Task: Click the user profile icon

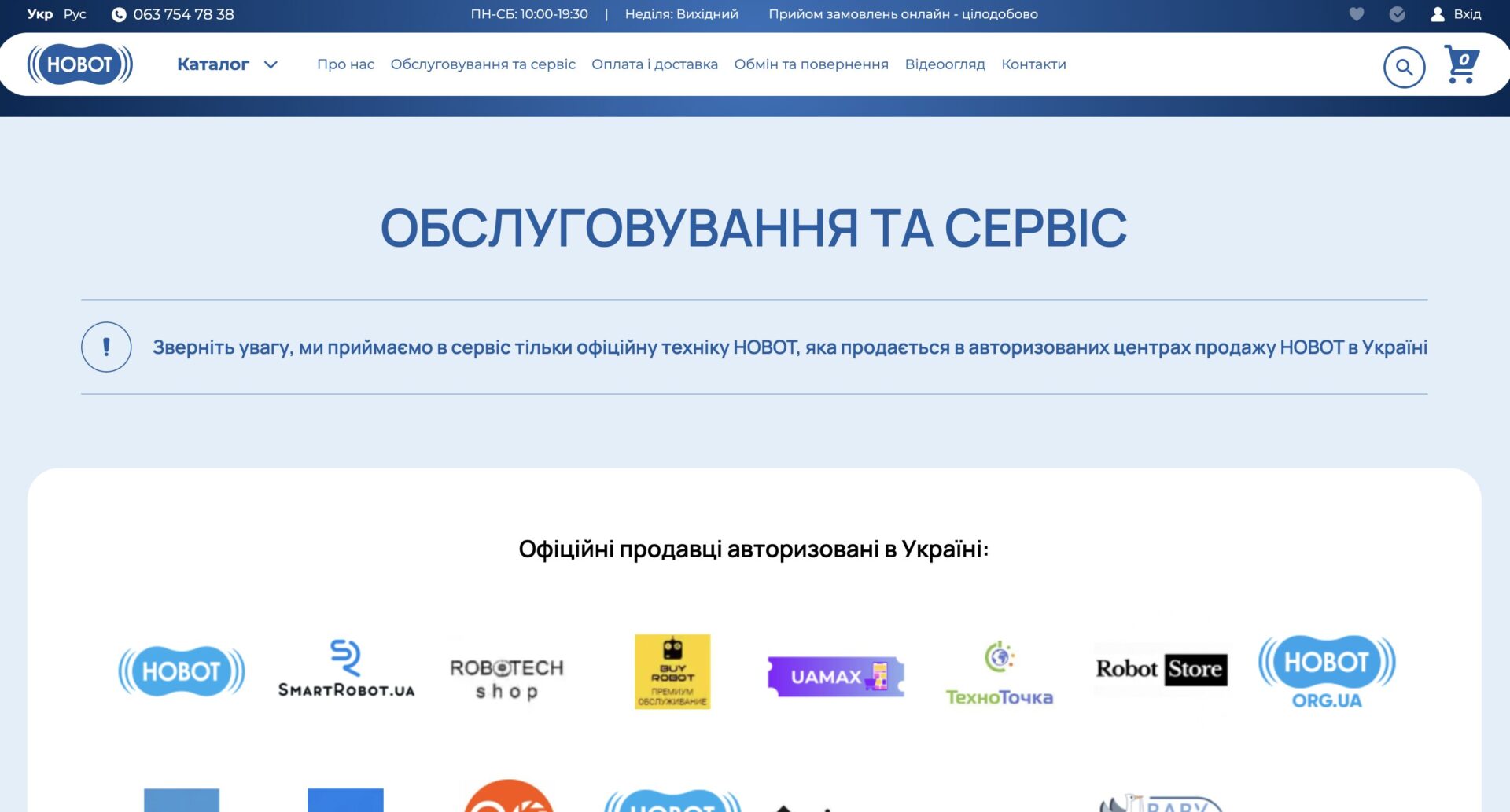Action: [1438, 14]
